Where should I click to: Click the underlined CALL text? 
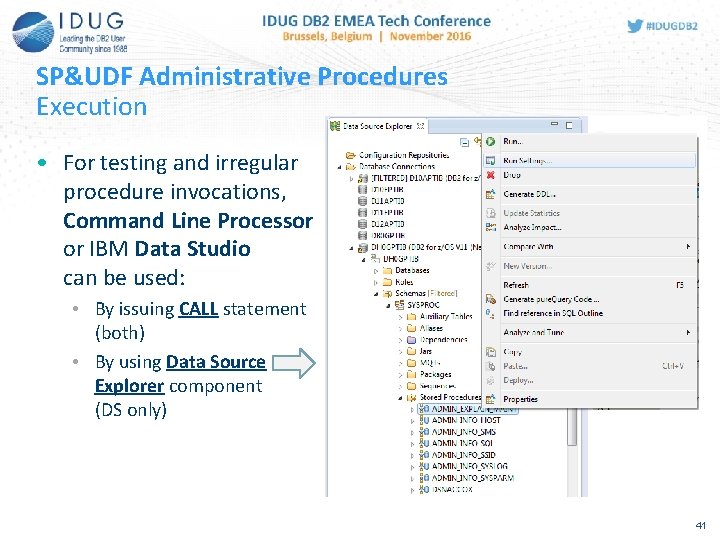tap(198, 309)
